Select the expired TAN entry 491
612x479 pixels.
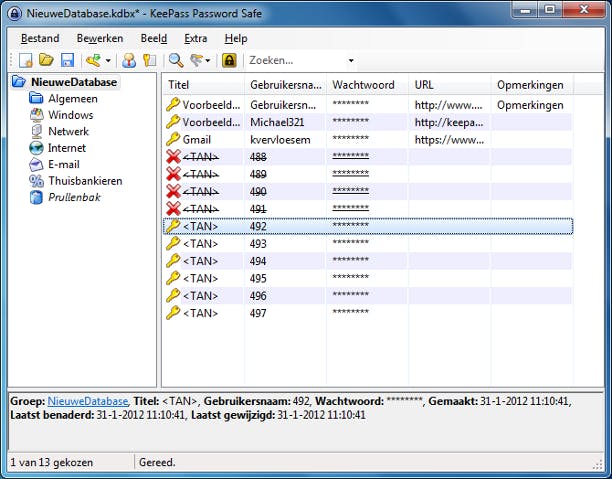[368, 209]
